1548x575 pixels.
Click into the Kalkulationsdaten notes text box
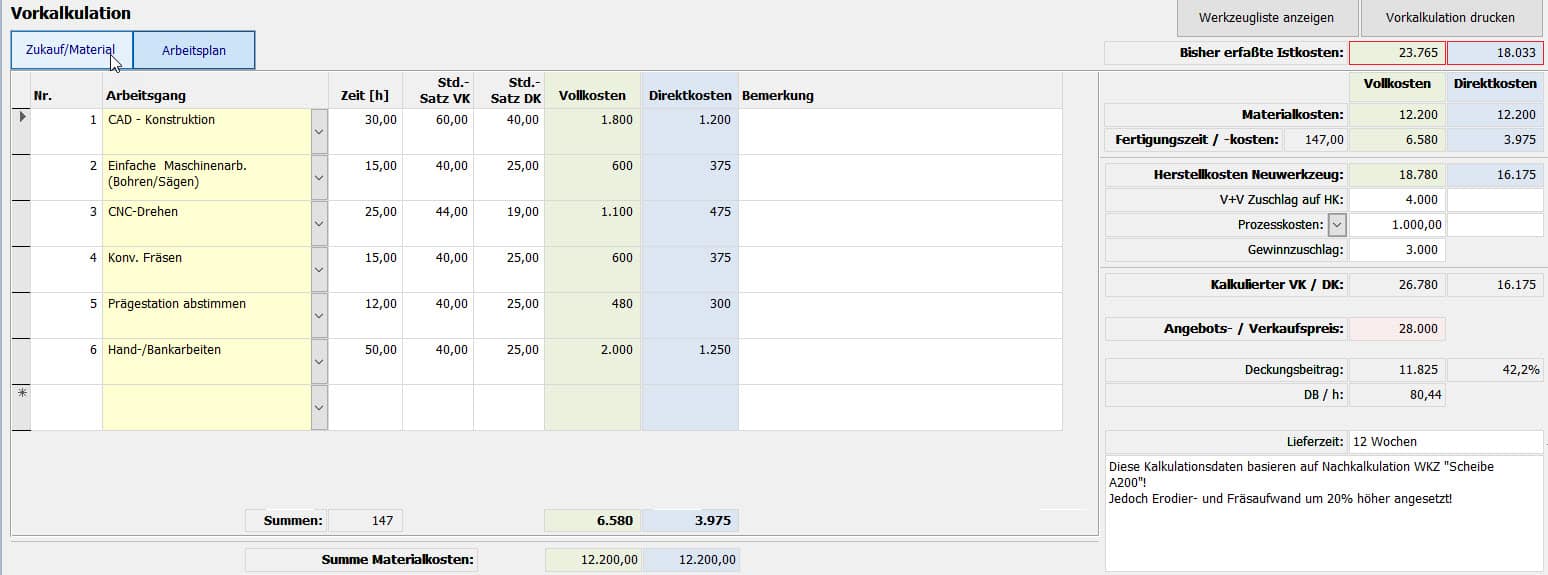[1323, 510]
